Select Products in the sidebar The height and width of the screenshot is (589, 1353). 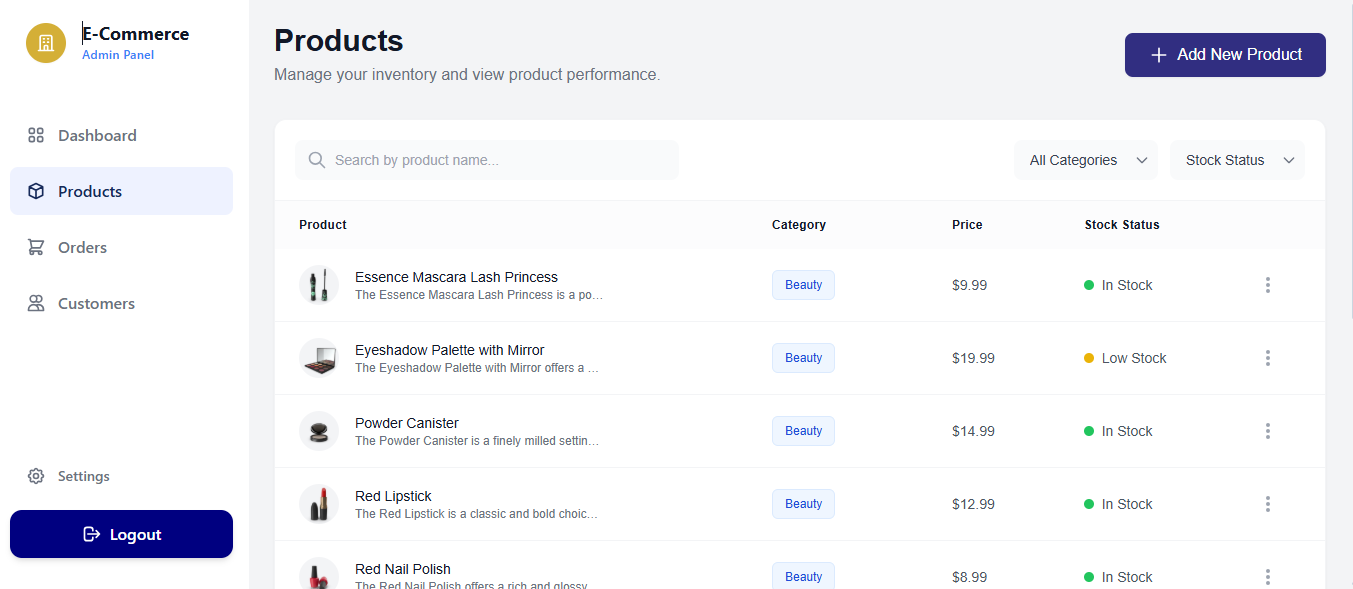click(x=121, y=191)
